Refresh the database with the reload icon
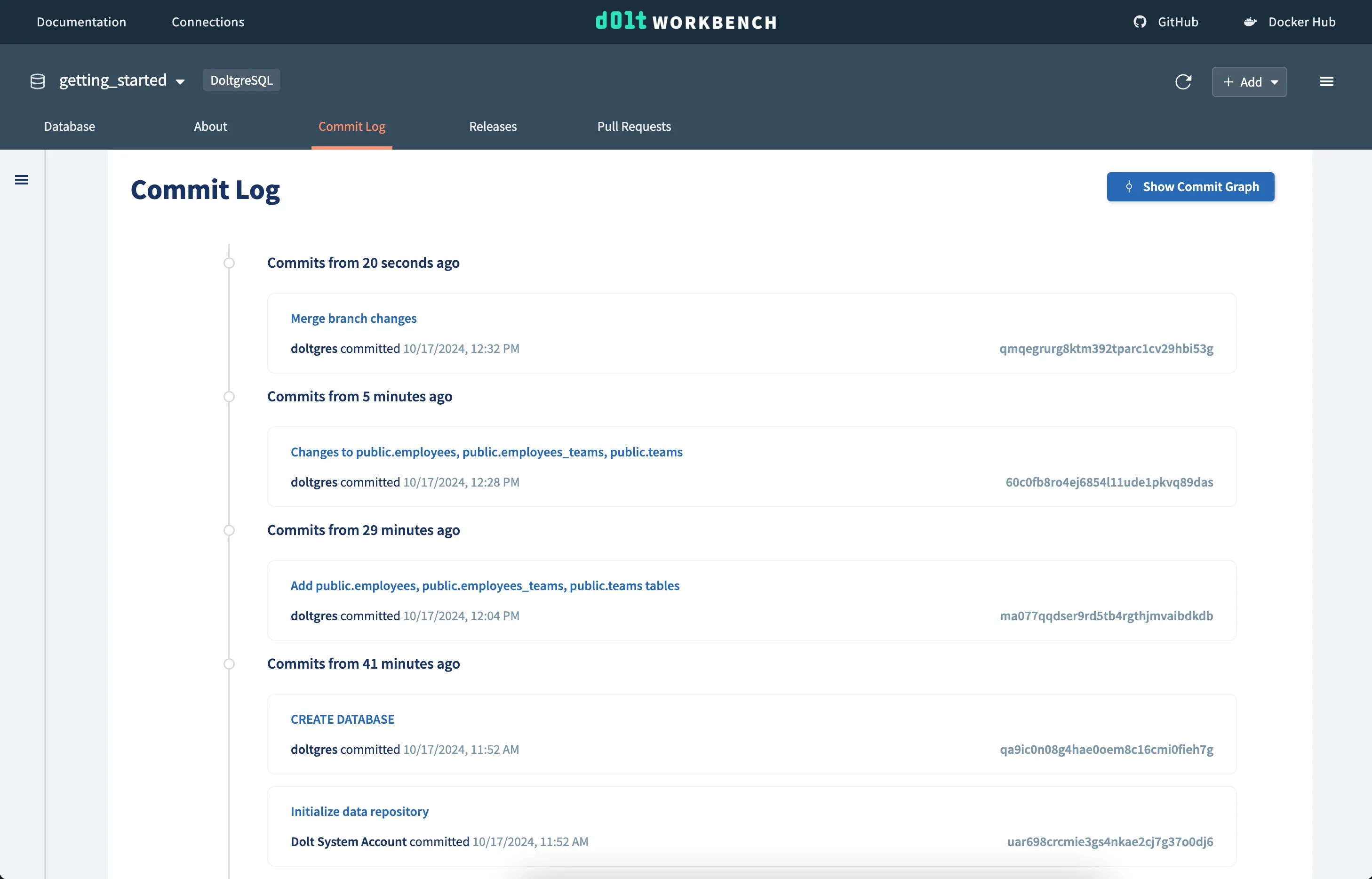Screen dimensions: 1372x879 pyautogui.click(x=1184, y=81)
